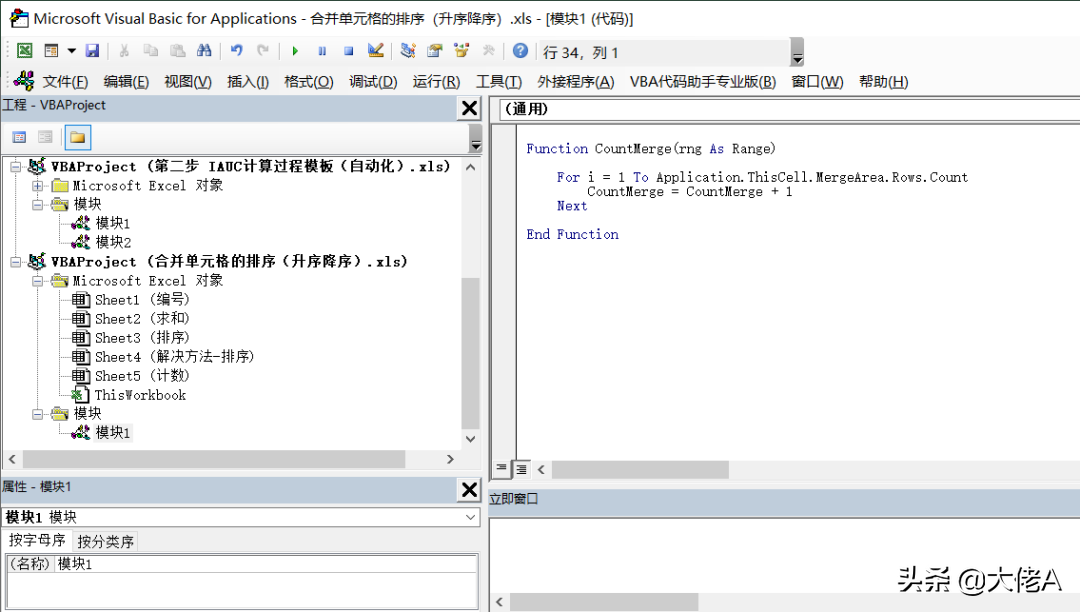
Task: Expand the first project's Microsoft Excel 对象 folder
Action: (x=38, y=186)
